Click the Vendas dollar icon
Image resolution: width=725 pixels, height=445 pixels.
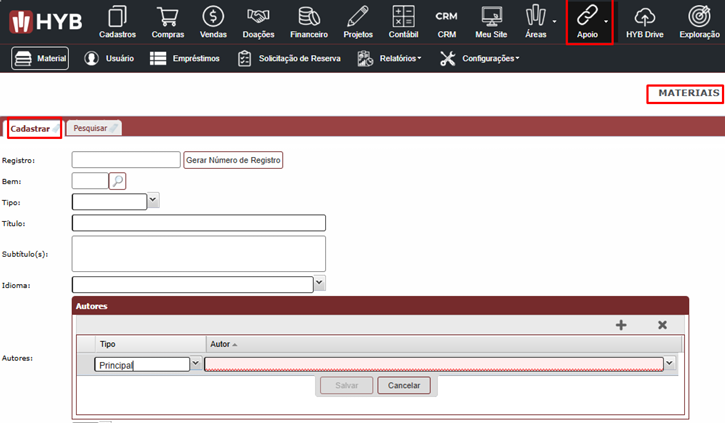pos(213,17)
